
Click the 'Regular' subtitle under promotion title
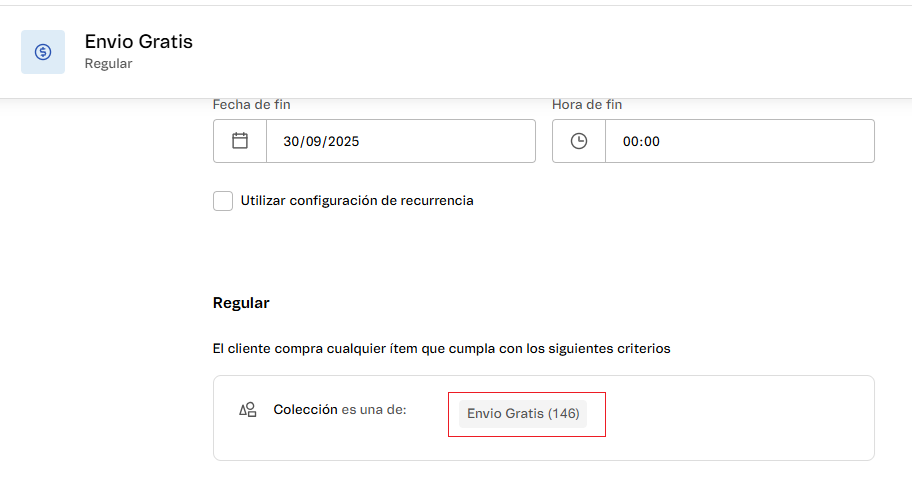tap(108, 64)
